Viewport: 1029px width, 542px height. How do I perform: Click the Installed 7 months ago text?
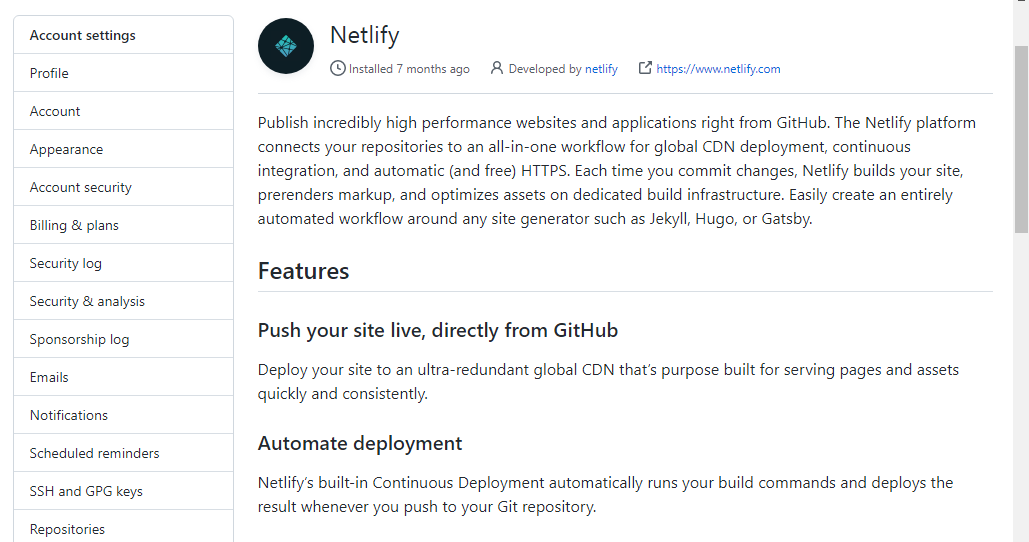[x=409, y=69]
